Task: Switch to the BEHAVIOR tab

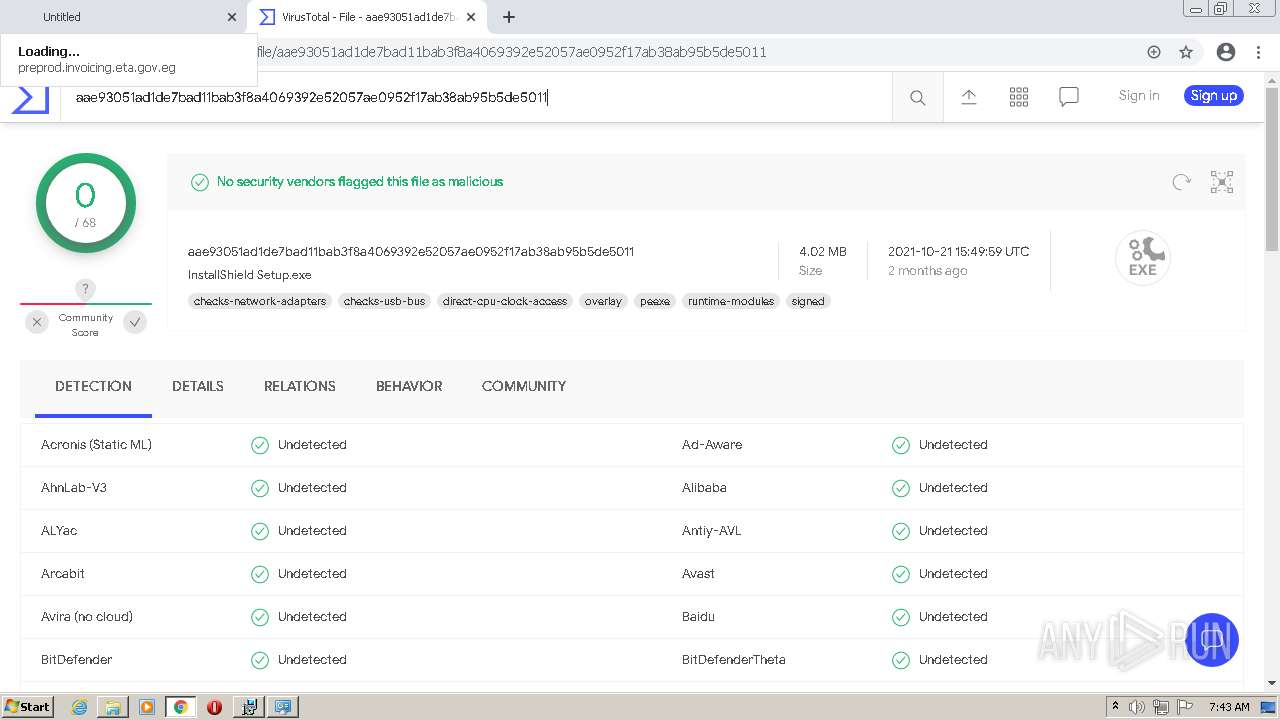Action: (409, 386)
